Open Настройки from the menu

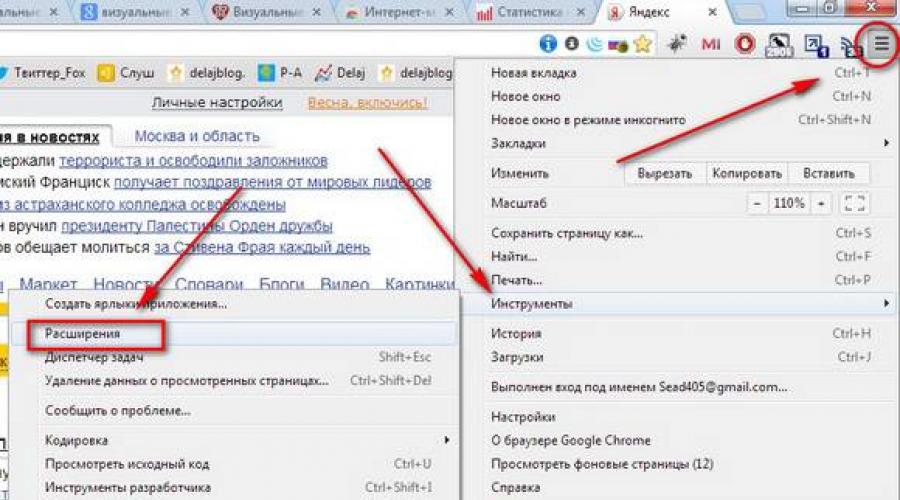click(x=680, y=417)
